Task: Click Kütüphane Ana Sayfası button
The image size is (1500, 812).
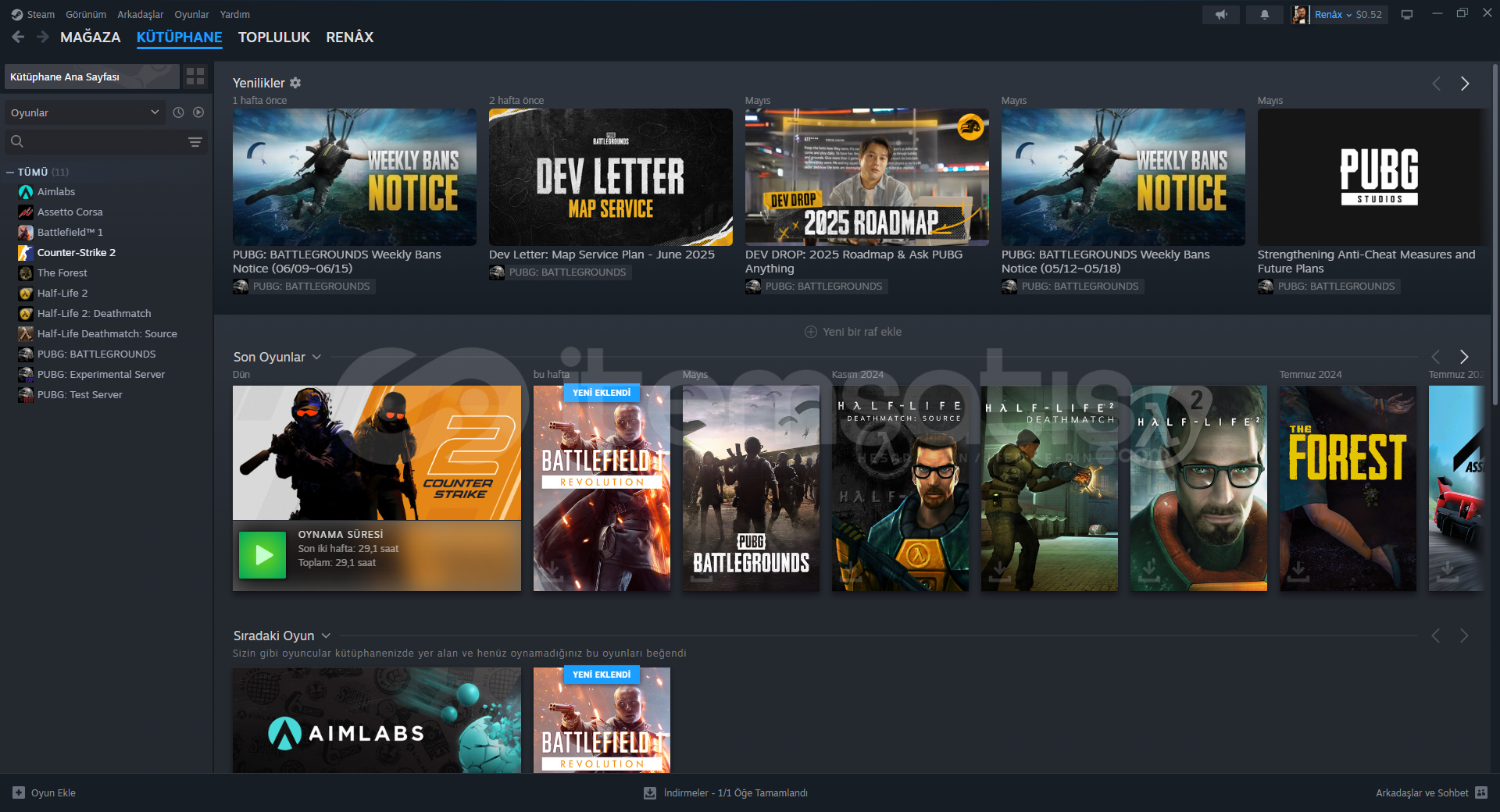Action: point(91,77)
